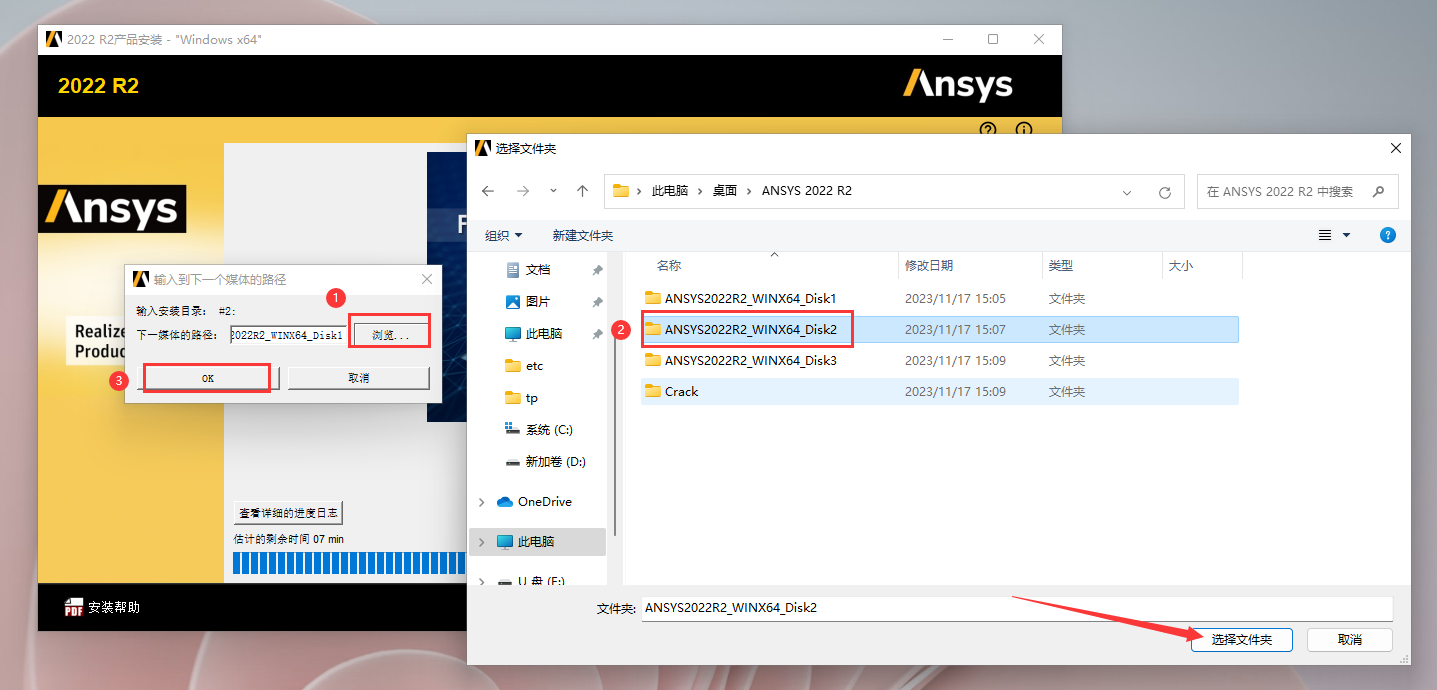Sort by 修改日期 column header

929,266
